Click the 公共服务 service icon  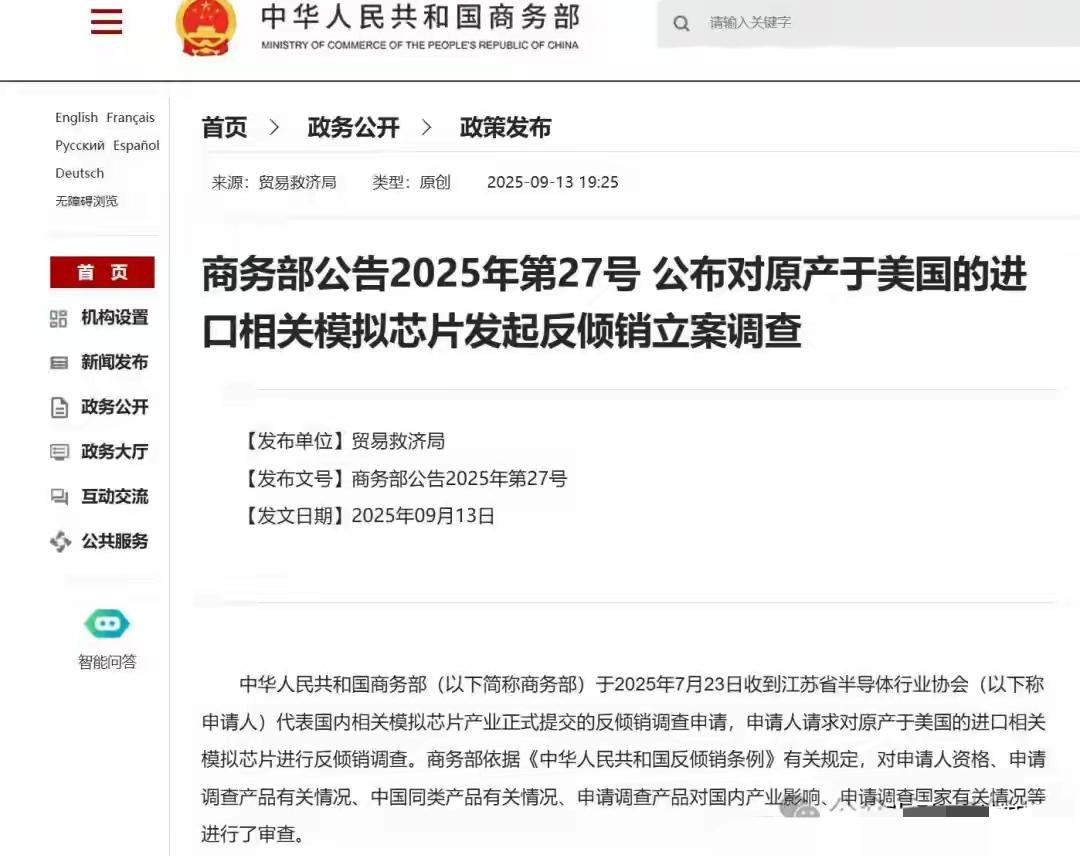(x=61, y=541)
